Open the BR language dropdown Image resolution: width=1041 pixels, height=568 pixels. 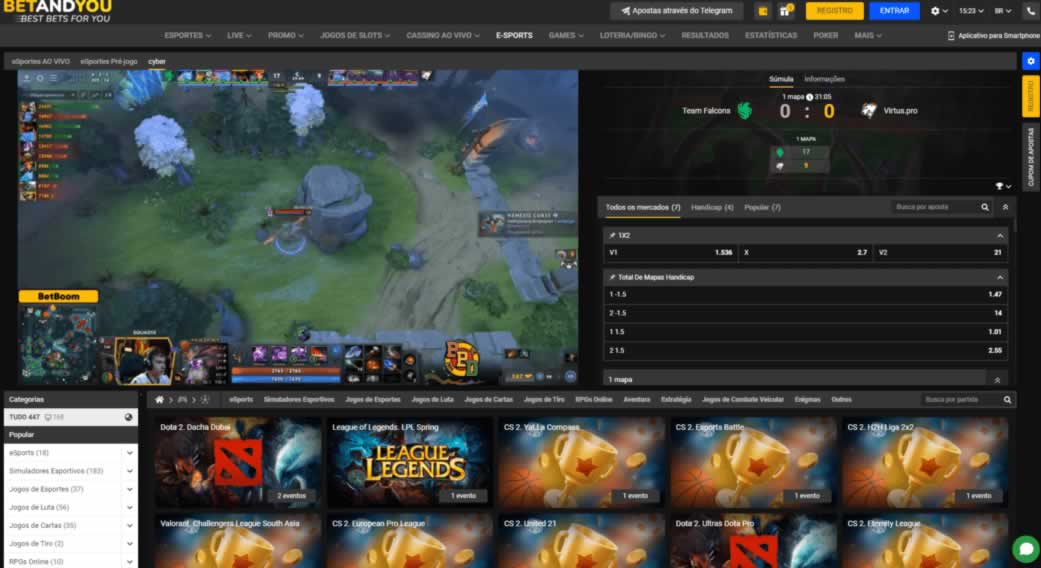click(x=1002, y=11)
